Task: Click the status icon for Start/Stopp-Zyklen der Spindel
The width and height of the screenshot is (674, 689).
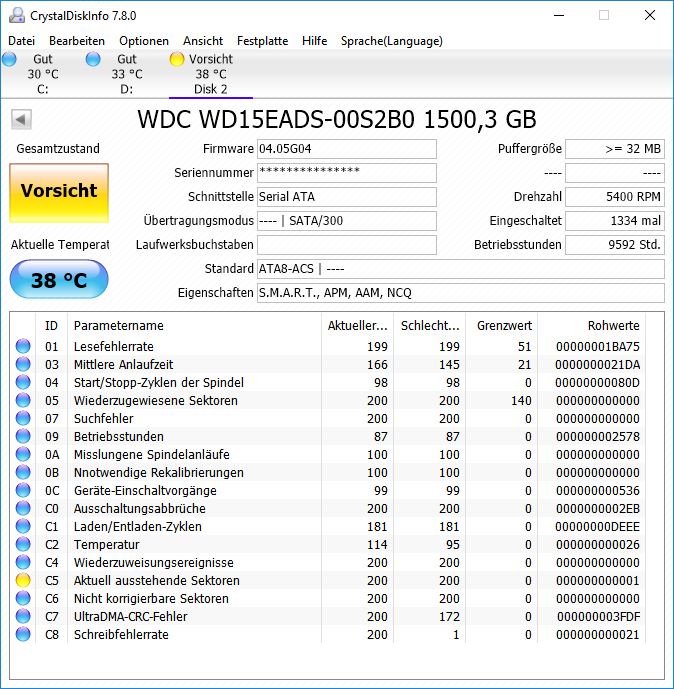Action: [x=23, y=382]
